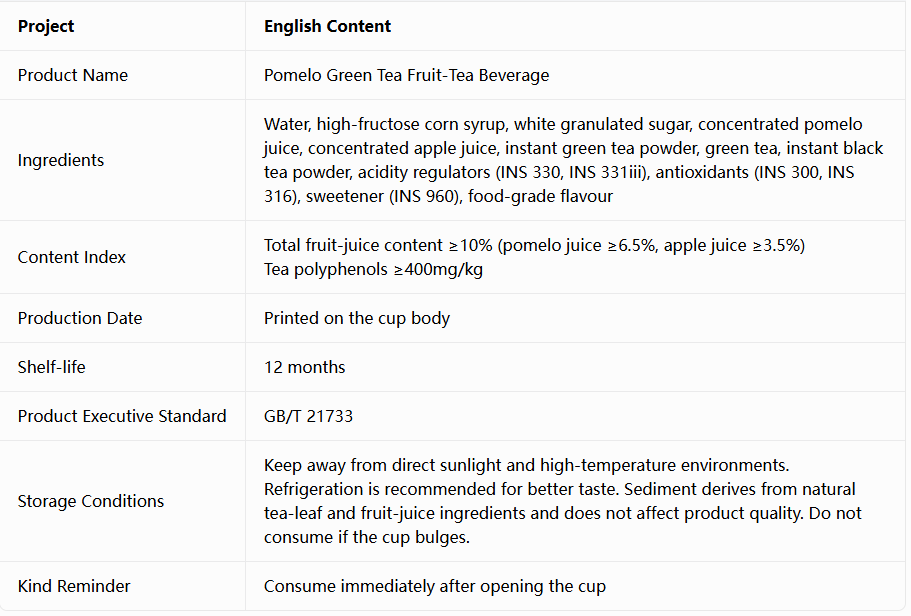911x616 pixels.
Task: Click the Keep away from direct sunlight paragraph
Action: point(562,501)
